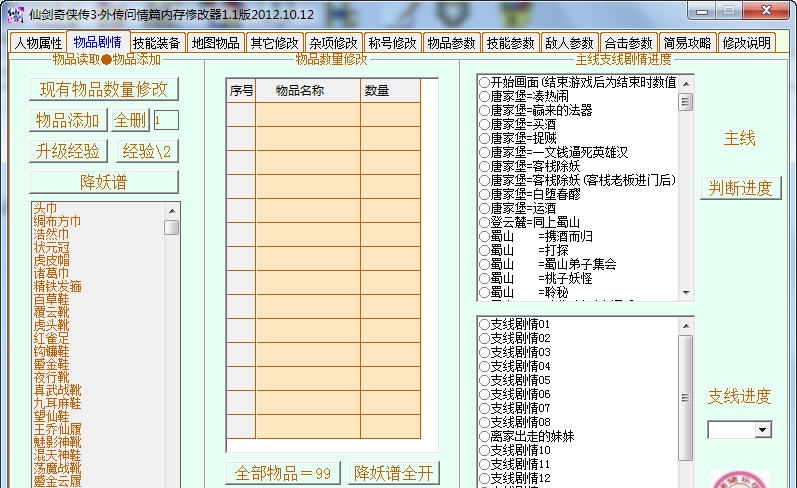The image size is (797, 488).
Task: Switch to 物品参数 tab
Action: (x=451, y=43)
